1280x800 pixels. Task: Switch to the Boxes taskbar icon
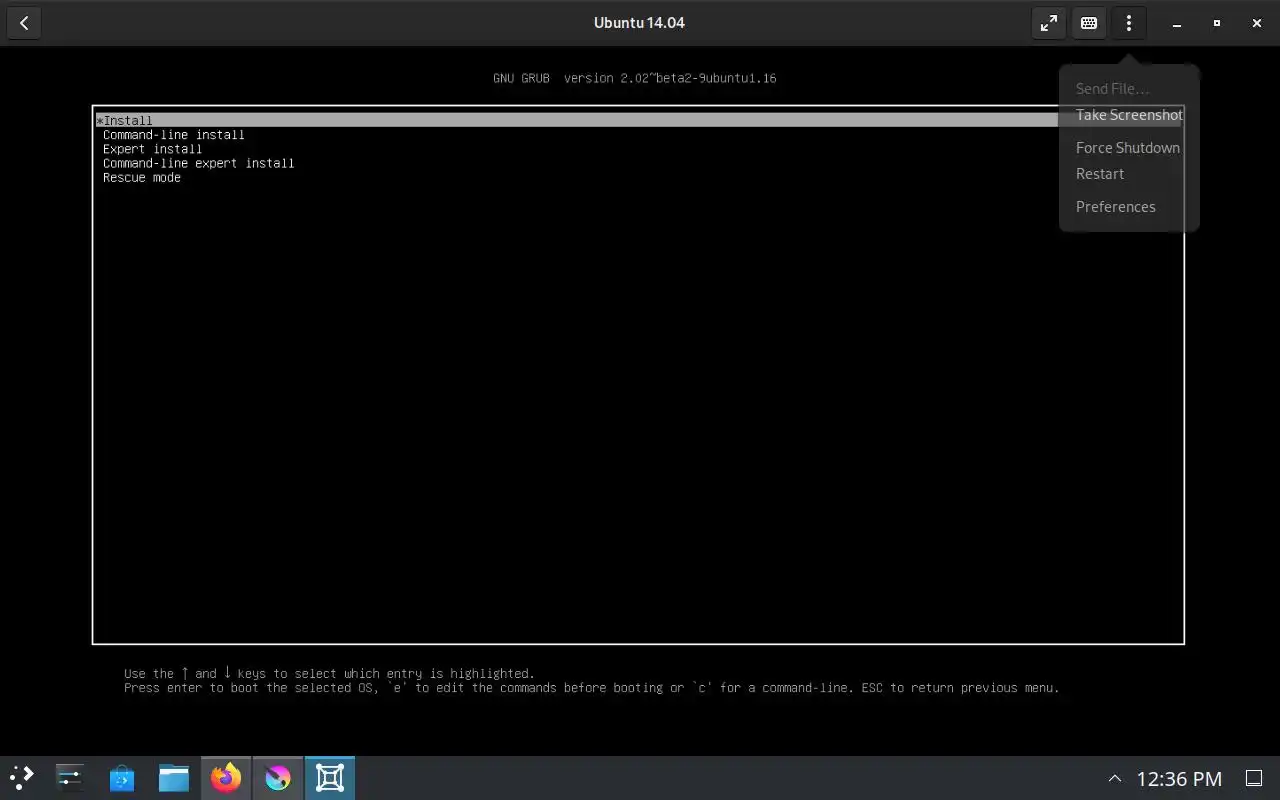pos(330,778)
